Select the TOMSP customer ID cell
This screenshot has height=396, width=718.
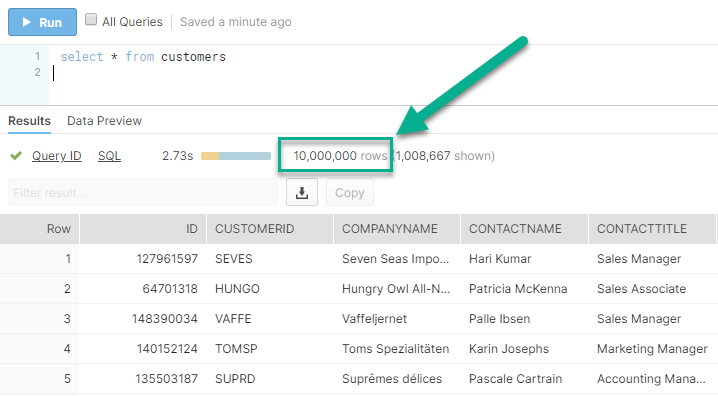point(270,349)
